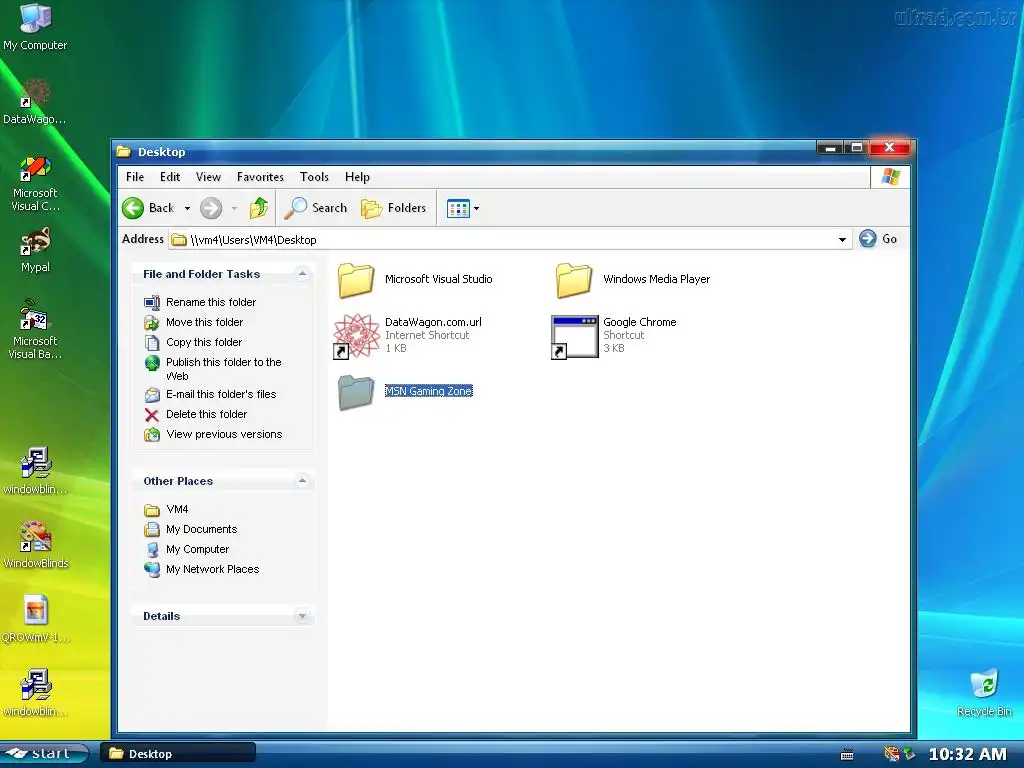1024x768 pixels.
Task: Click the taskbar clock
Action: coord(967,754)
